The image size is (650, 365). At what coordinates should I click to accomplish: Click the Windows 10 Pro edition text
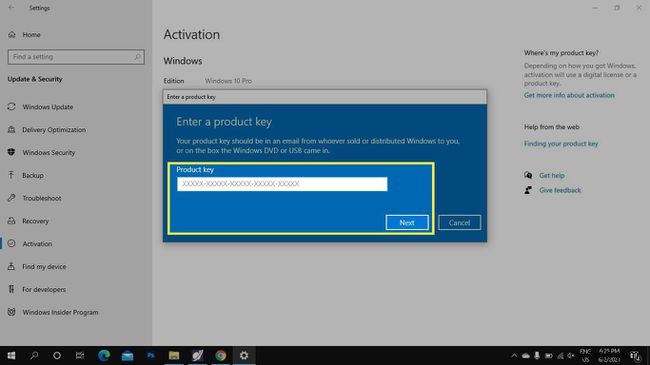pos(228,81)
